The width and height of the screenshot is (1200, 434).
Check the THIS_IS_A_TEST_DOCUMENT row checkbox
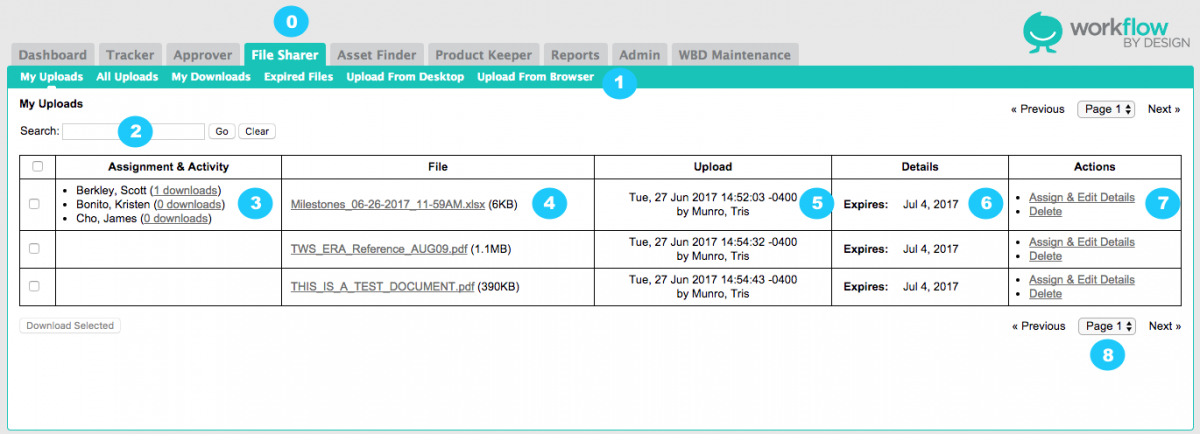(x=35, y=286)
